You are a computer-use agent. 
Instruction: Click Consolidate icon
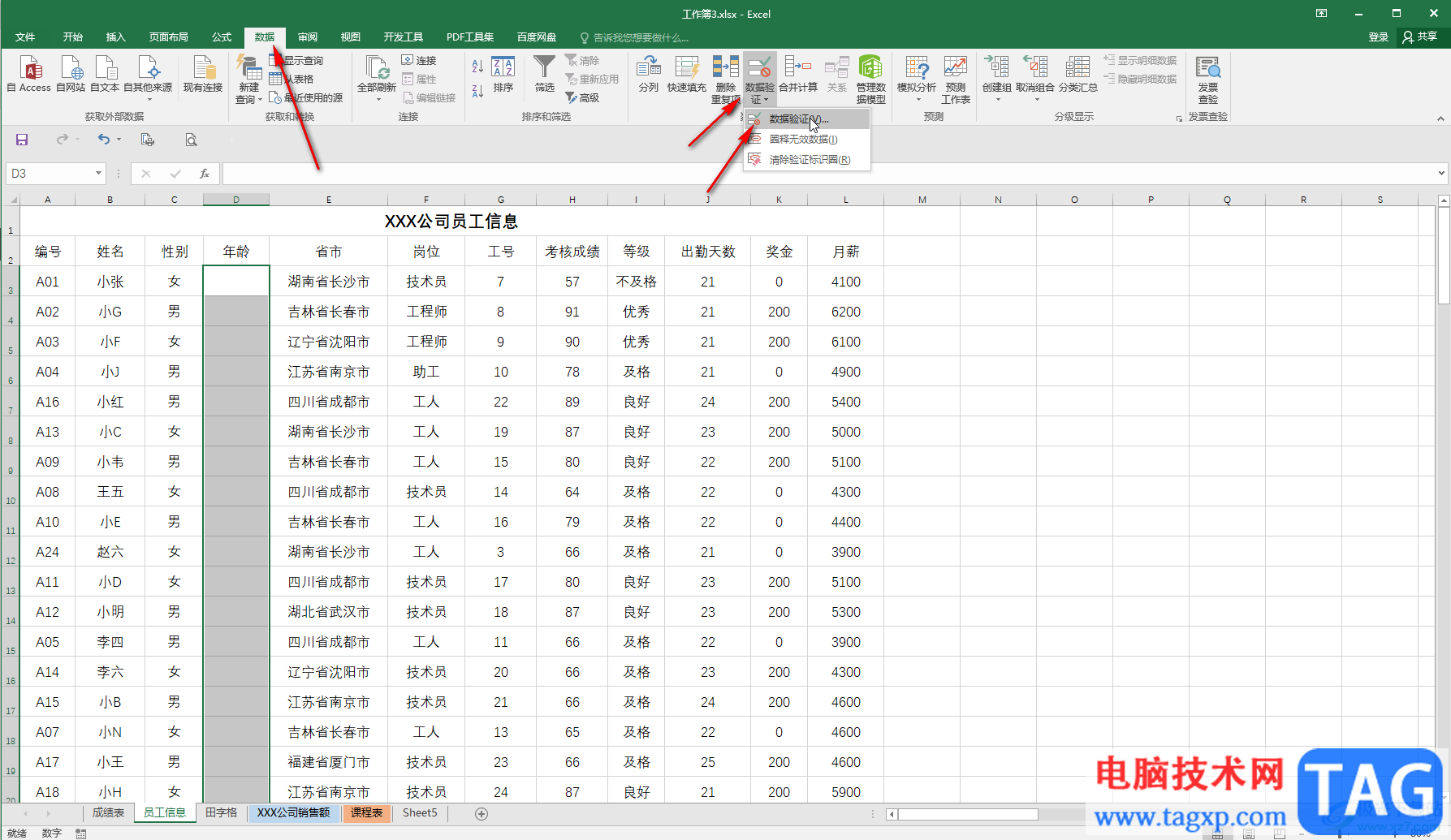pyautogui.click(x=798, y=74)
